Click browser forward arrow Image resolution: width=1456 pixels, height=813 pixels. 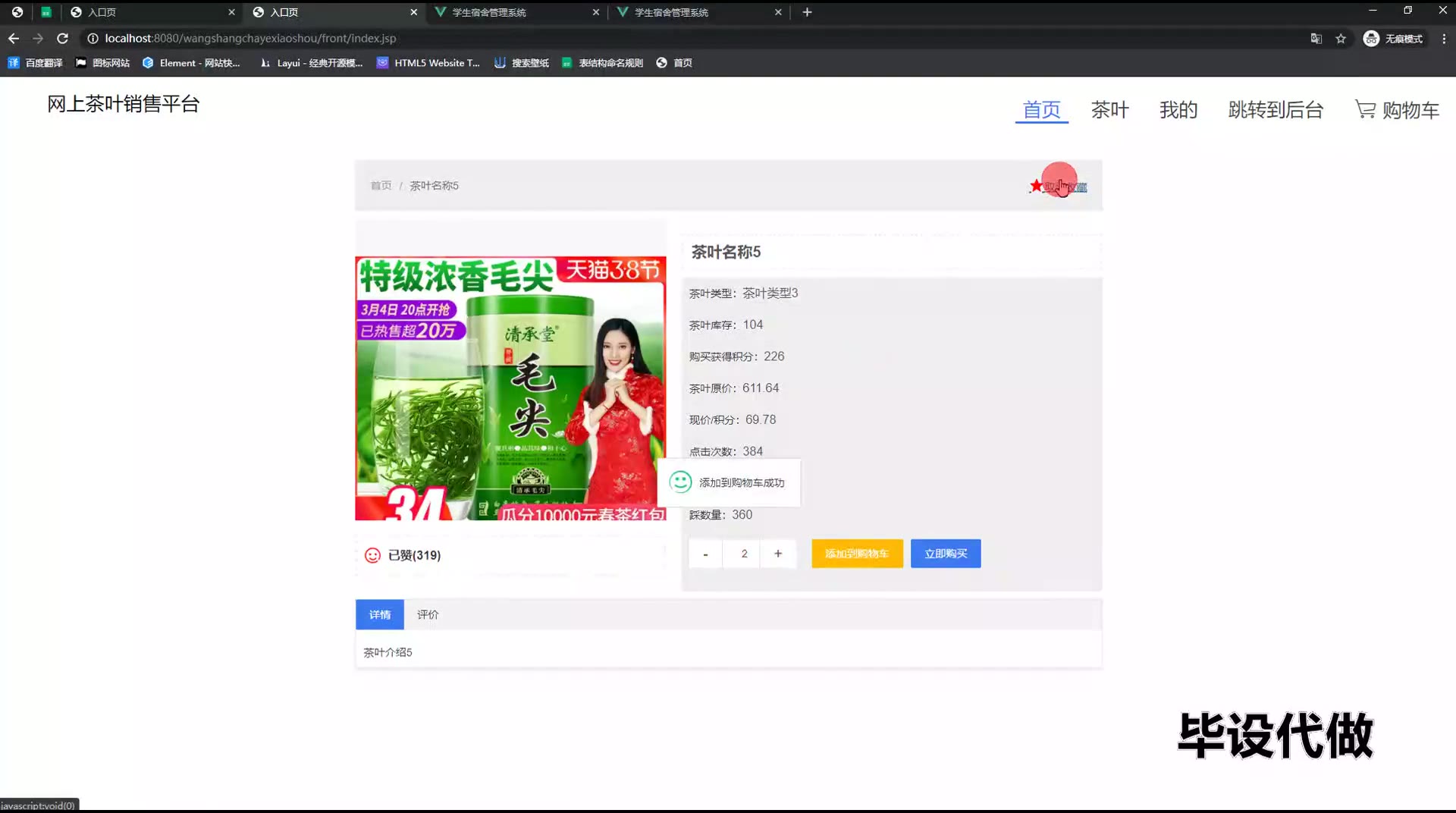point(38,38)
